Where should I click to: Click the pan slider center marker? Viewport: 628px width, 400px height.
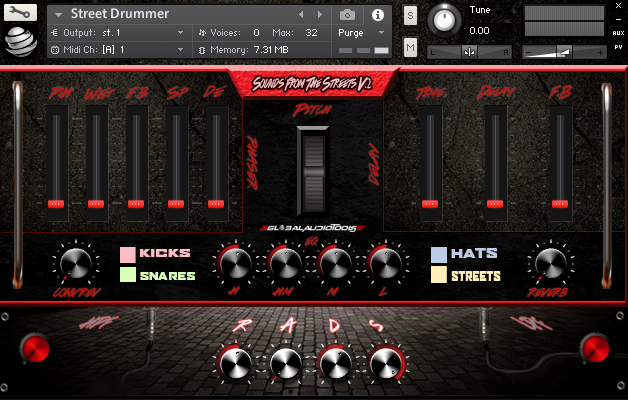point(469,52)
